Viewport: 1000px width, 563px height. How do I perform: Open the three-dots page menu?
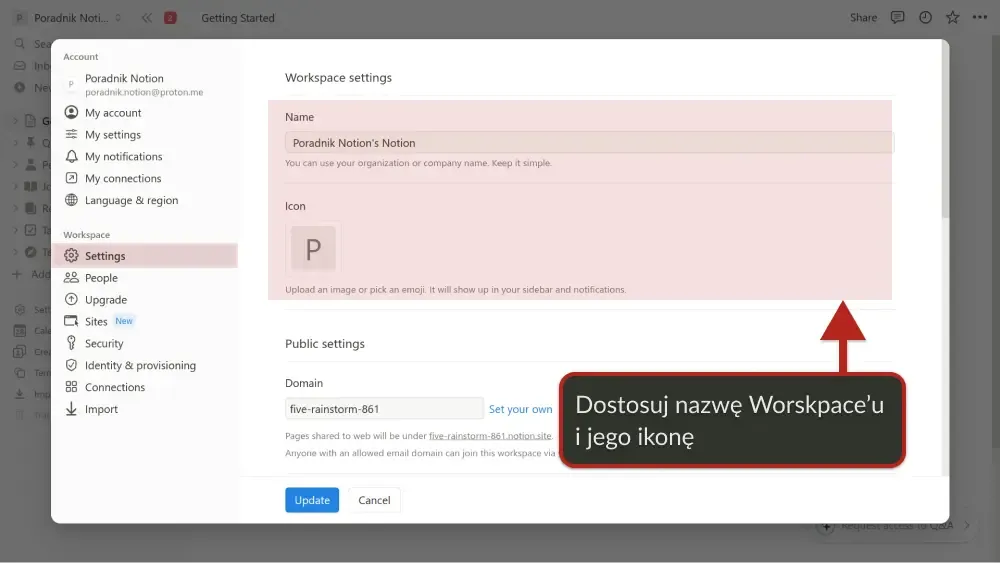coord(980,17)
